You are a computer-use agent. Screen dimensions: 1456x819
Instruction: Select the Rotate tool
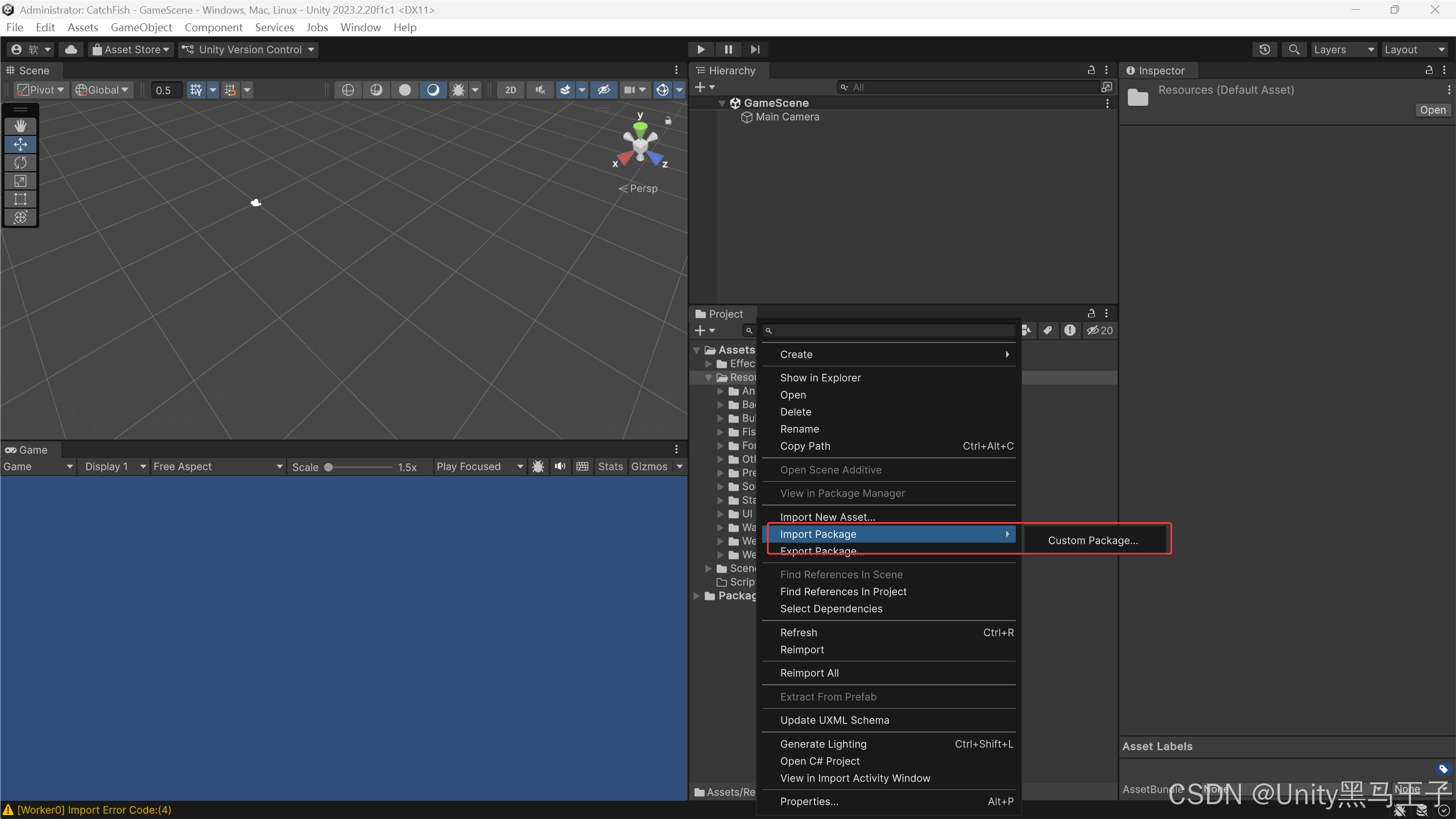(20, 163)
